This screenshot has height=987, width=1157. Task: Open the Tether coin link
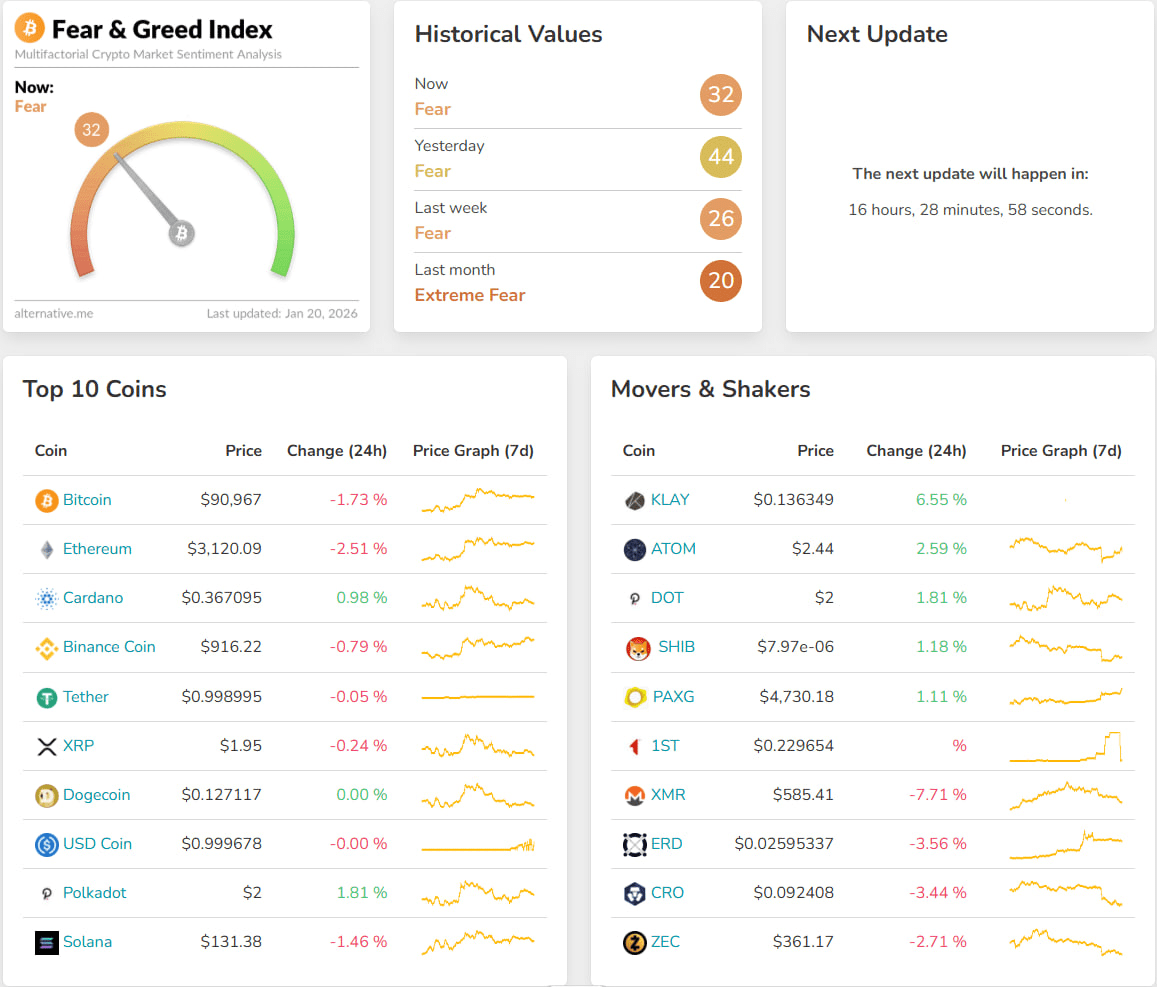click(86, 697)
